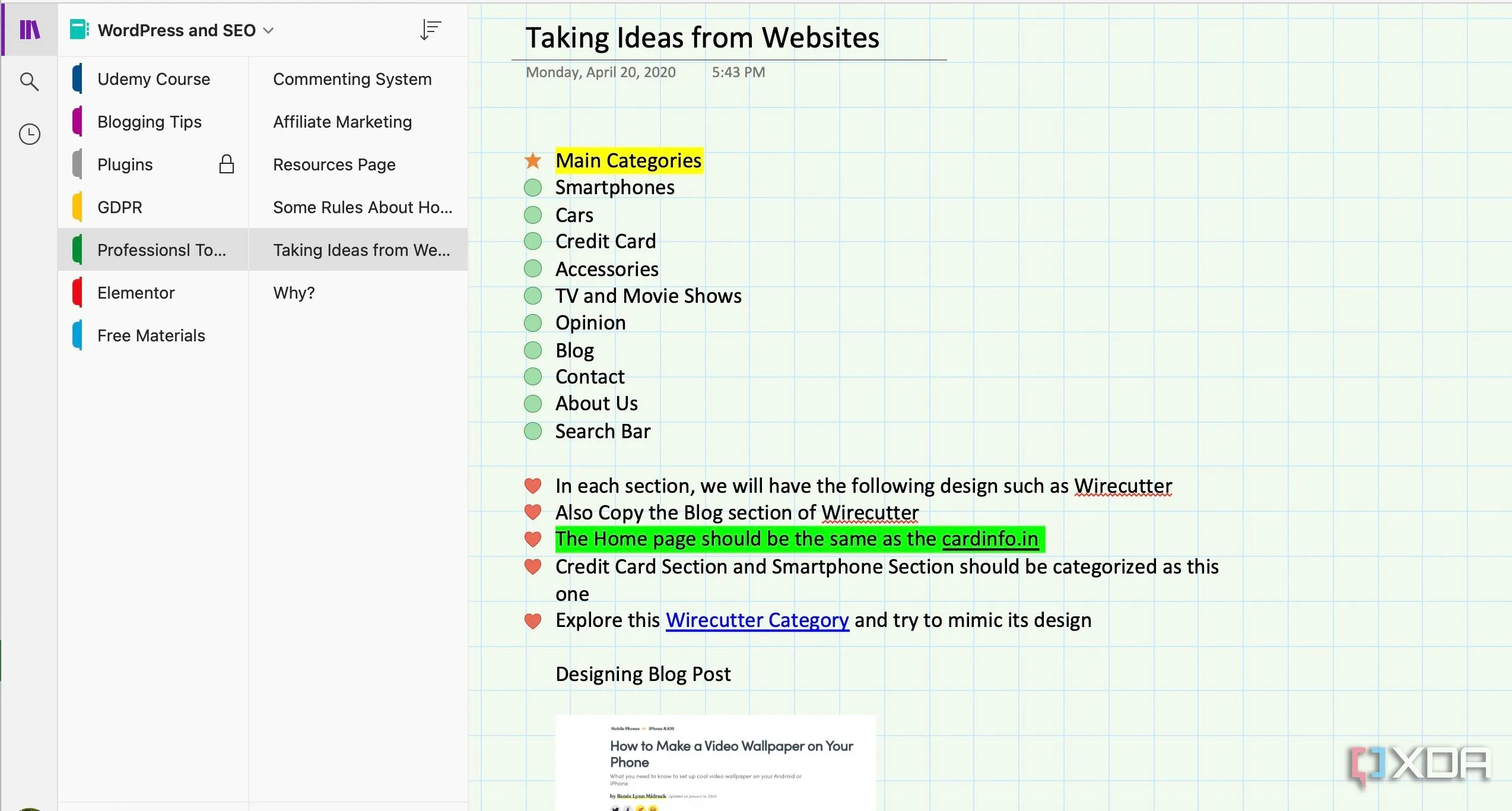Click heart tag beside The Home page line

(x=533, y=539)
